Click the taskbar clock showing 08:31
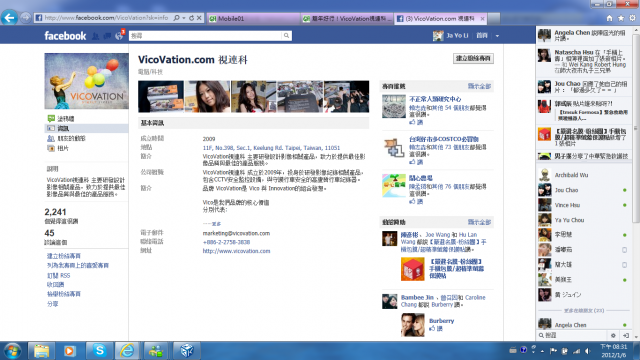The image size is (640, 360). click(613, 351)
